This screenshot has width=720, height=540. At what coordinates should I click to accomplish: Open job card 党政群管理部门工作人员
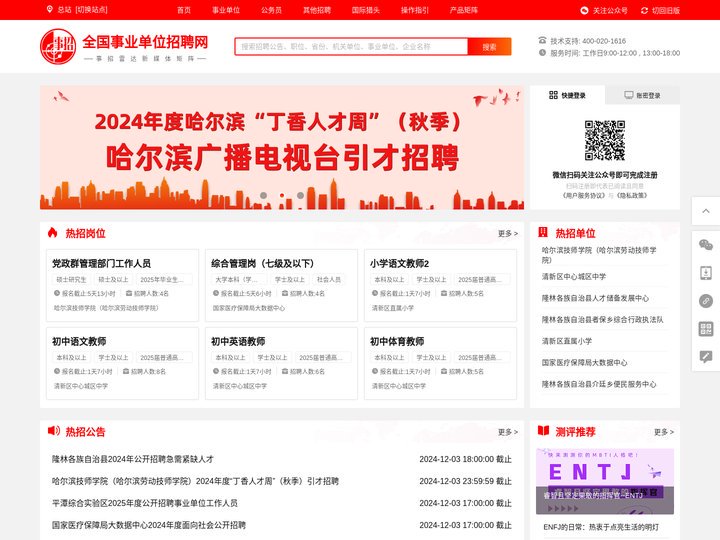(123, 285)
